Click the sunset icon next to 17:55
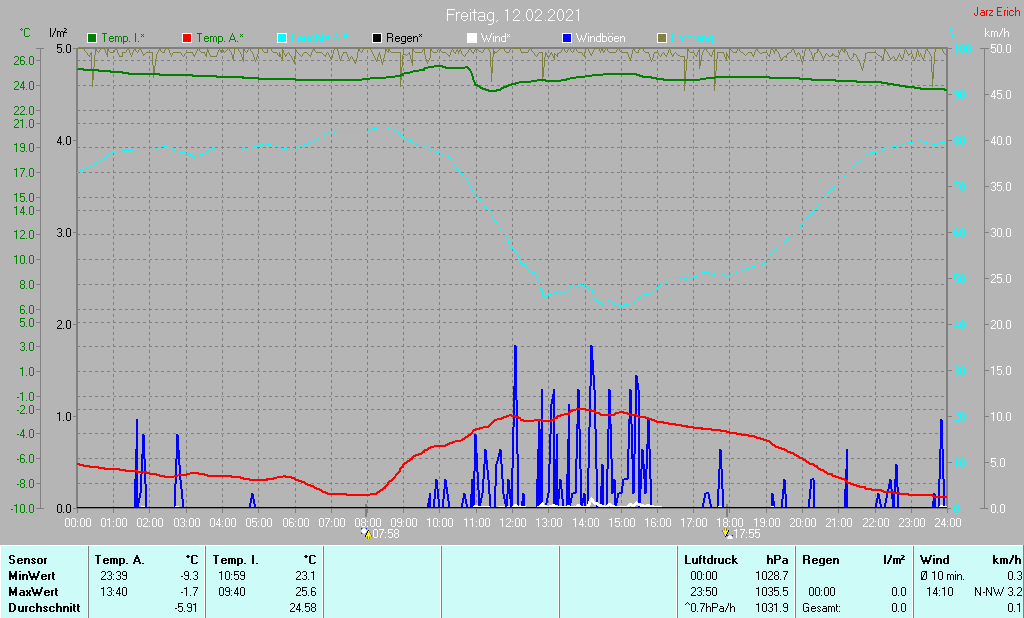1024x618 pixels. click(727, 534)
